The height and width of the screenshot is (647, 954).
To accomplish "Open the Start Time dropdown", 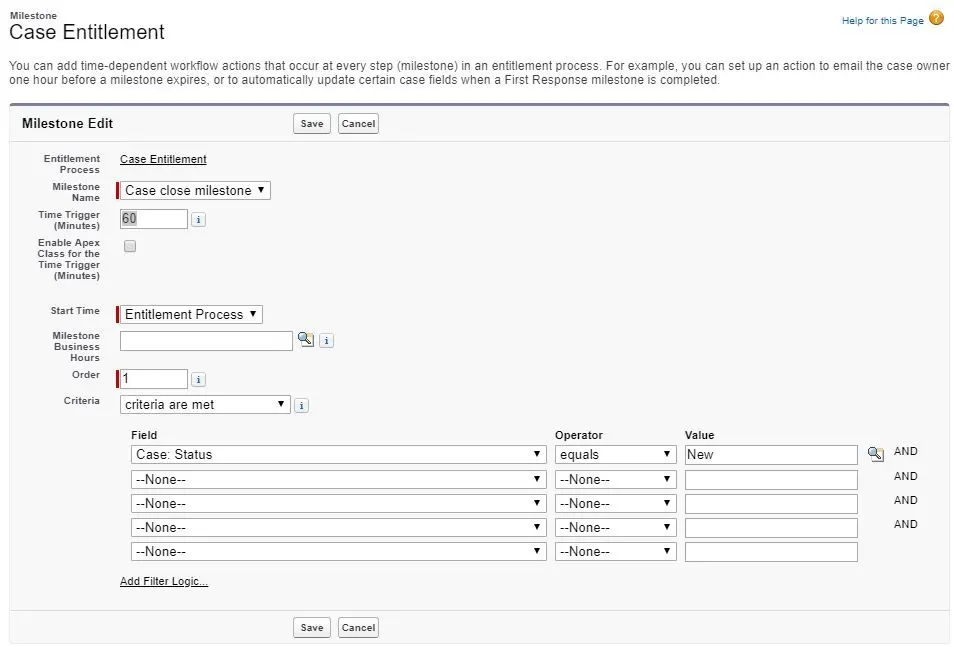I will tap(191, 315).
